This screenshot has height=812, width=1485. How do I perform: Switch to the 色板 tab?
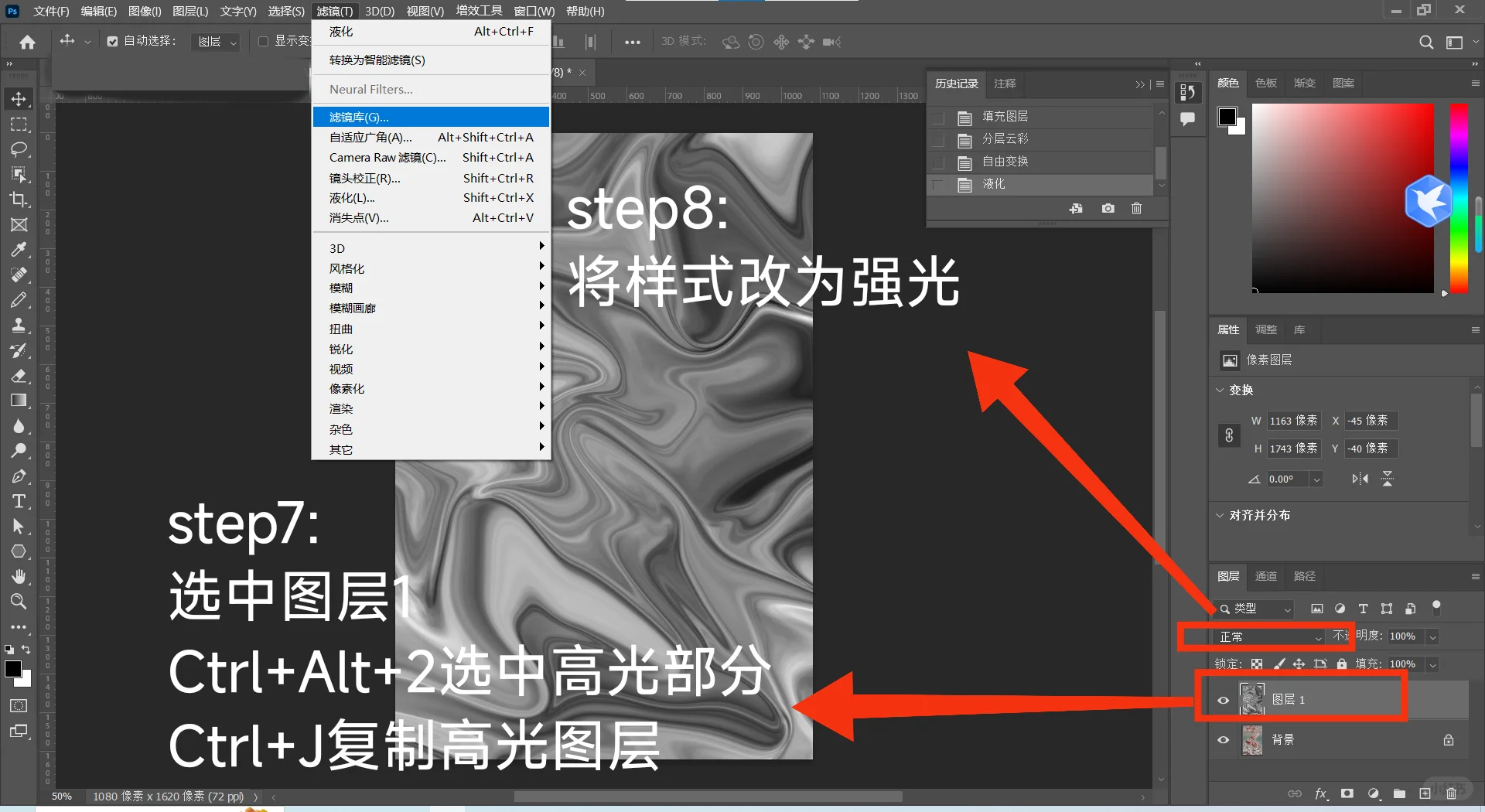pos(1265,83)
